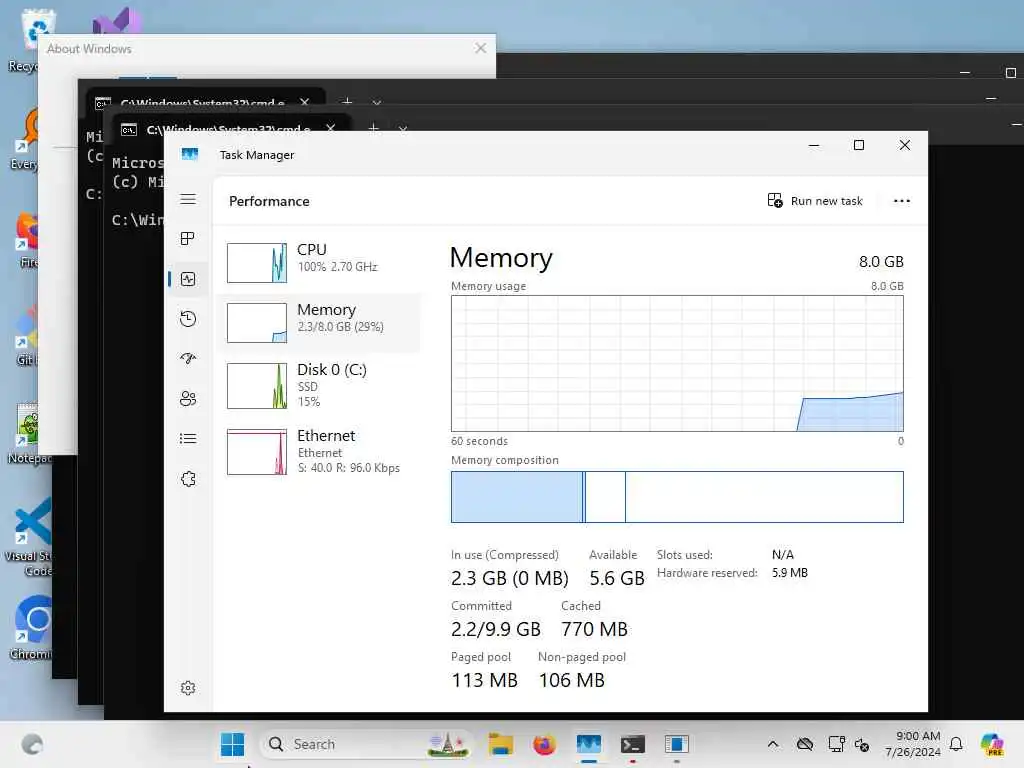Open the notification bell icon
The height and width of the screenshot is (768, 1024).
pos(956,744)
